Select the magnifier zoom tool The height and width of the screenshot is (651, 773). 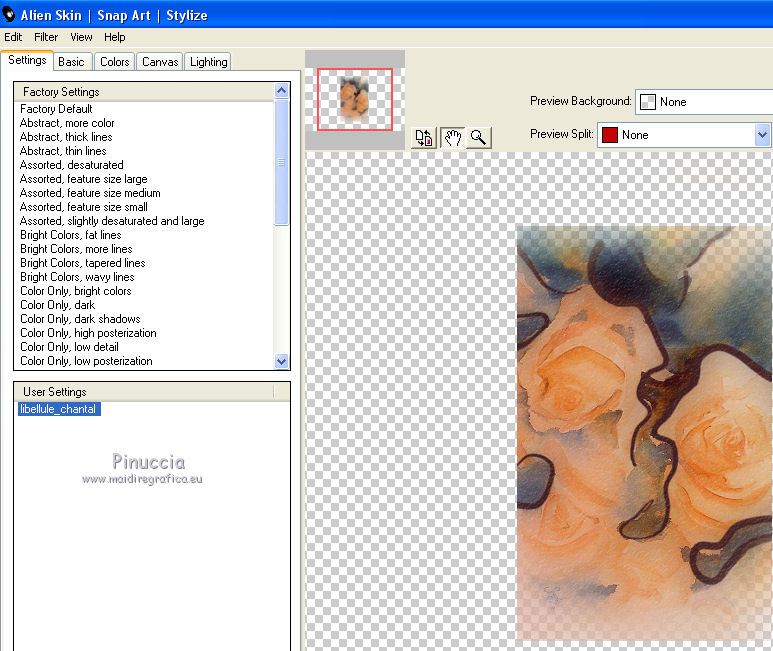(478, 137)
